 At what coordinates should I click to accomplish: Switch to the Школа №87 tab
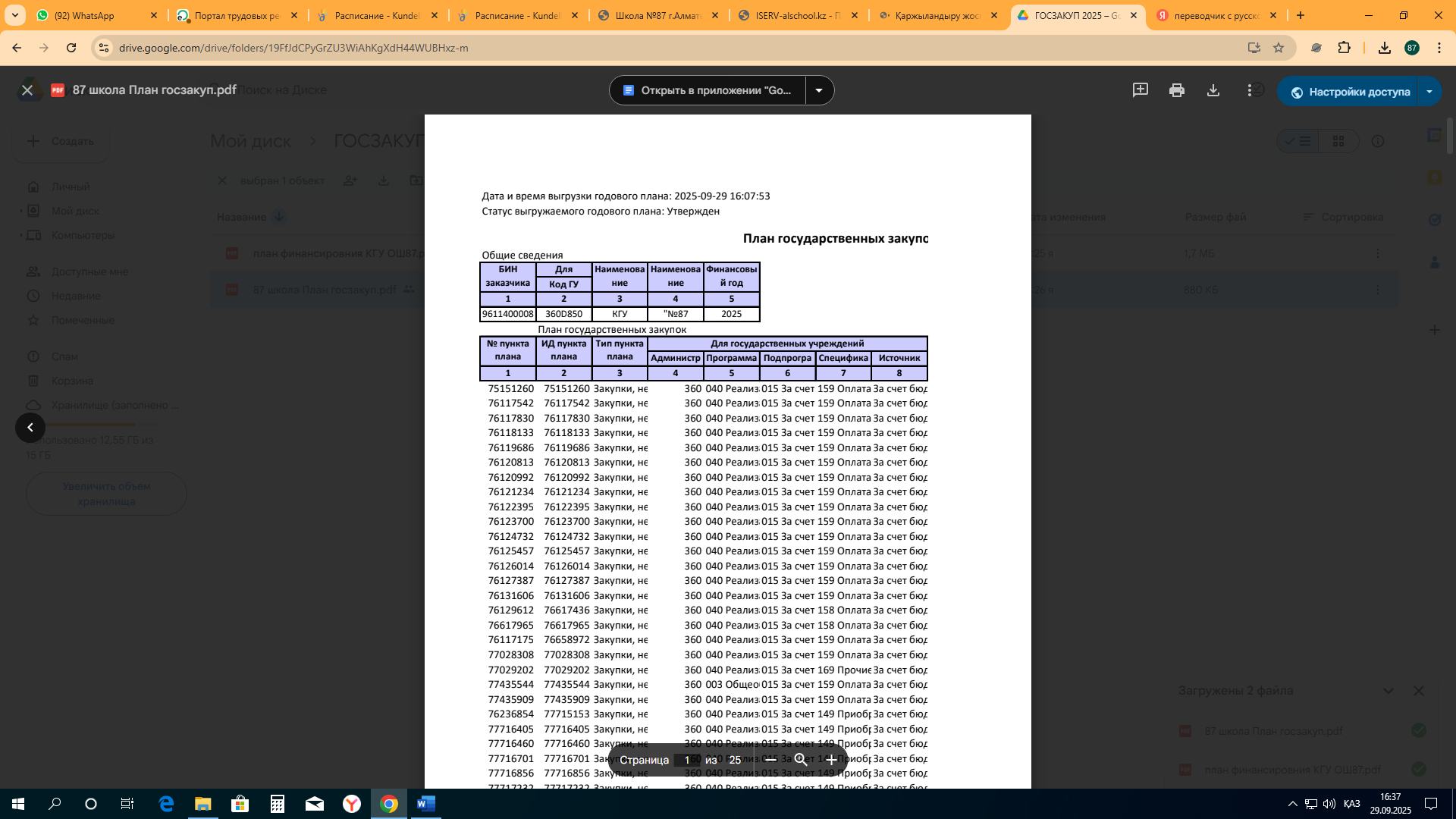pyautogui.click(x=658, y=15)
